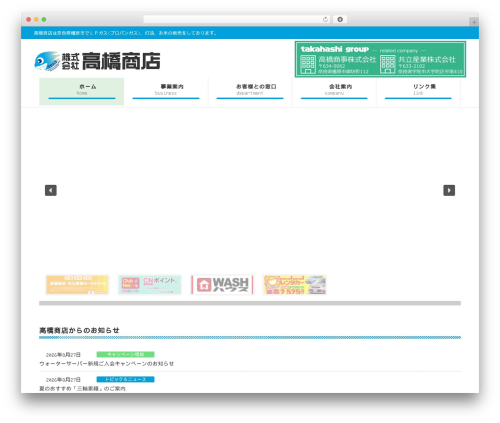Click the red close window button
The height and width of the screenshot is (423, 500).
click(x=29, y=19)
